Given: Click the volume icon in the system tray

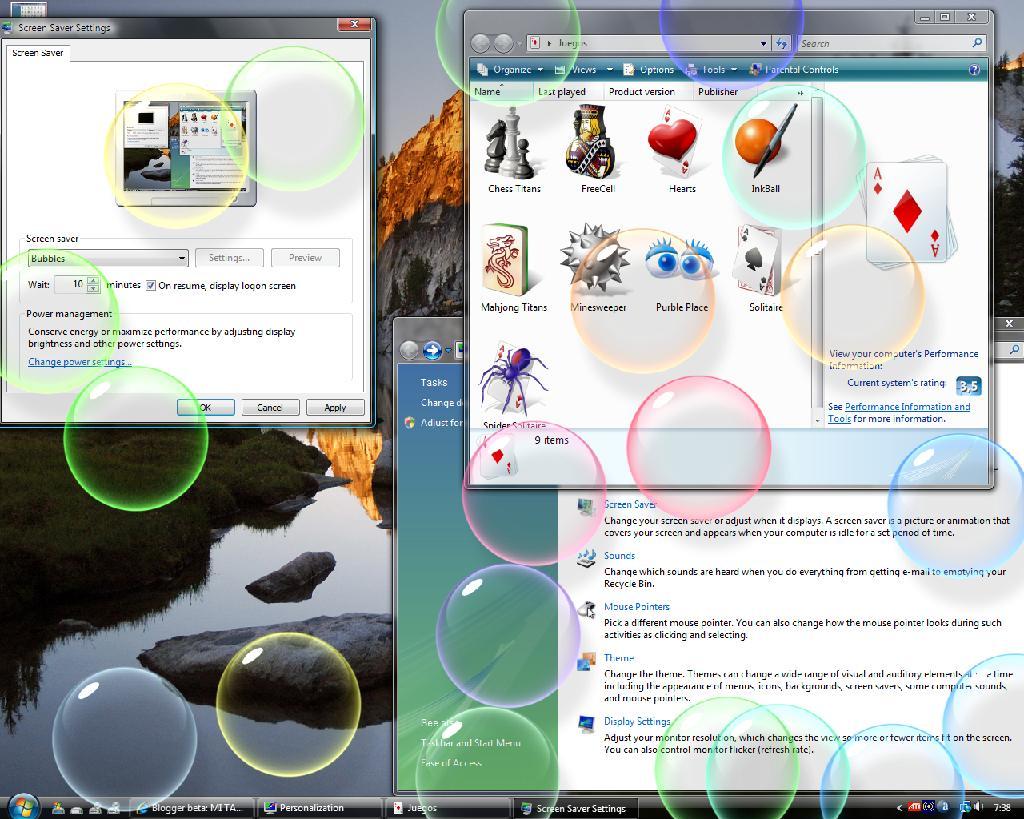Looking at the screenshot, I should (978, 808).
